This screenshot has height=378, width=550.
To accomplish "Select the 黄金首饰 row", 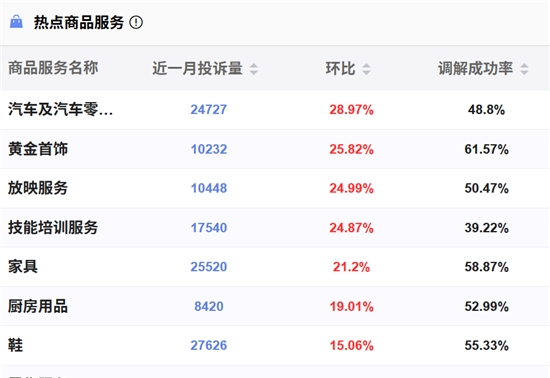I will pyautogui.click(x=275, y=149).
